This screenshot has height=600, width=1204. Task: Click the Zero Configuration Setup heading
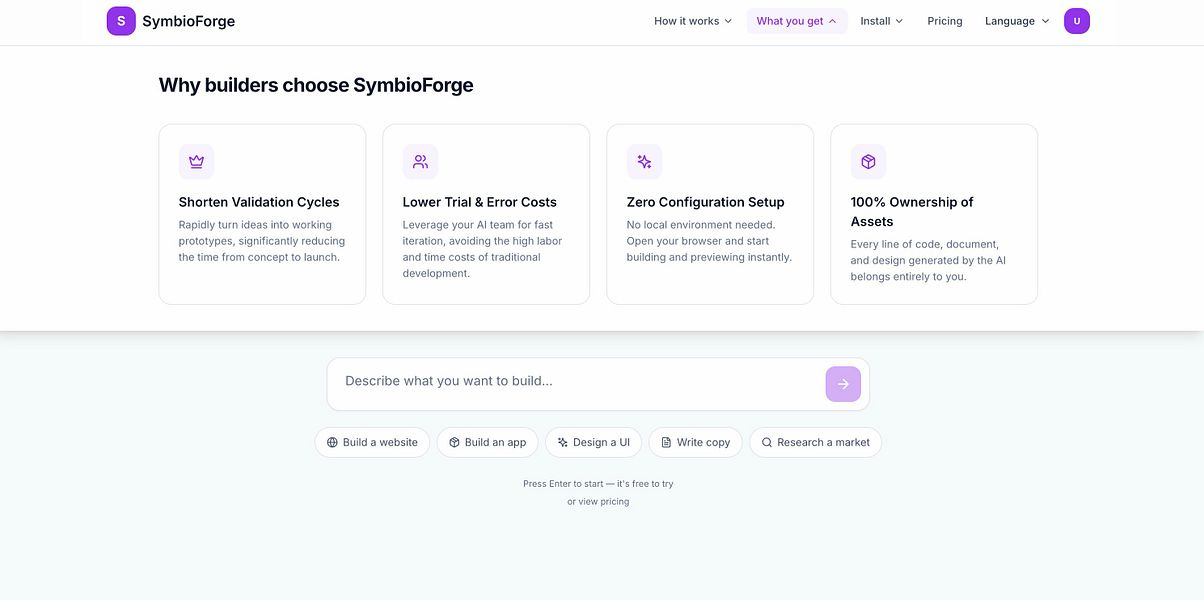tap(706, 202)
